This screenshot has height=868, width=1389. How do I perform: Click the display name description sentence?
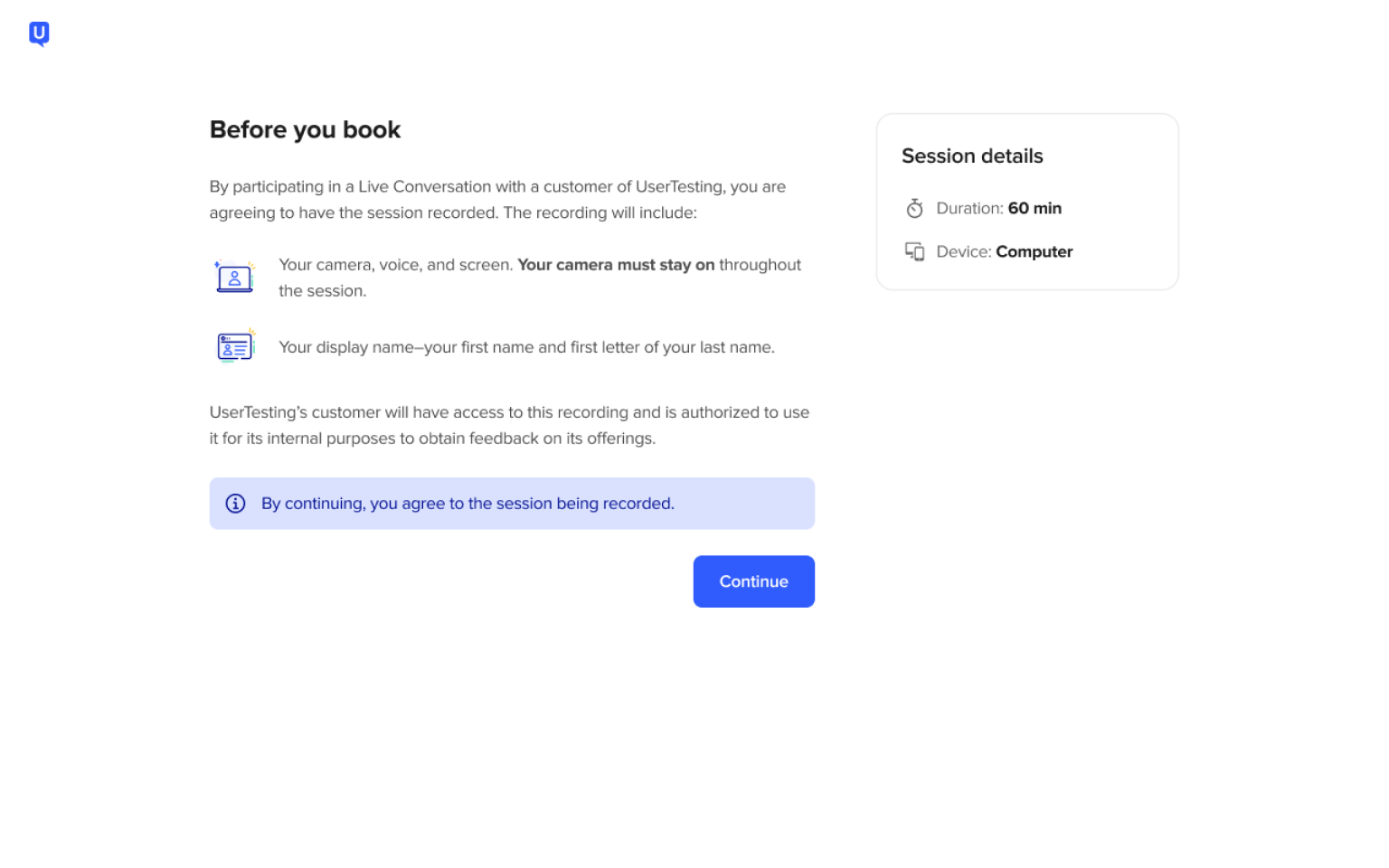click(526, 347)
